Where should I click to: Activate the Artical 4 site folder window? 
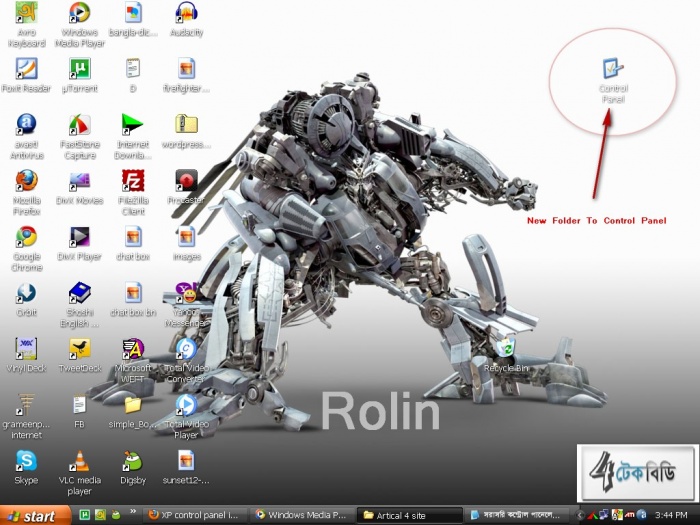point(410,515)
